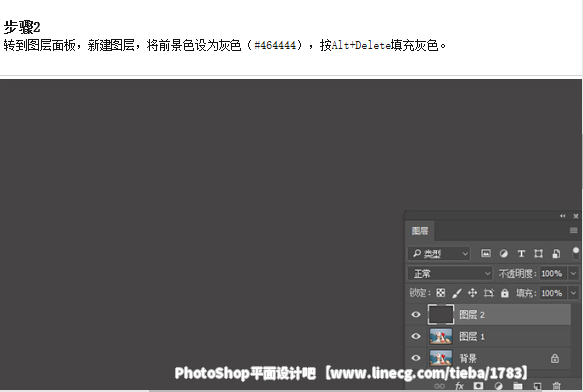The image size is (583, 392).
Task: Select layer name 背景
Action: click(468, 359)
